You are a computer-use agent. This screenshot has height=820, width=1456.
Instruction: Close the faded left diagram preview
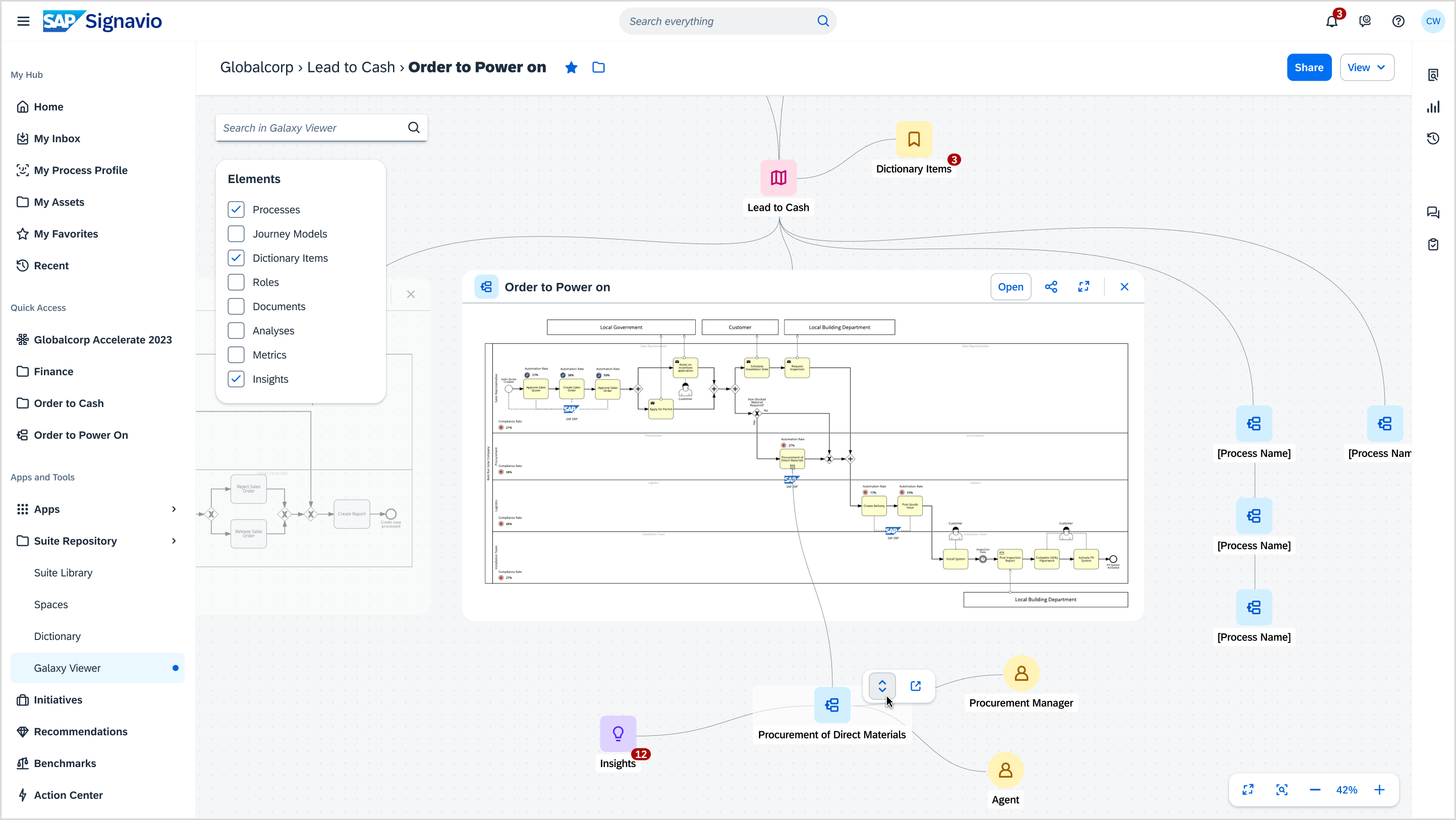(411, 295)
